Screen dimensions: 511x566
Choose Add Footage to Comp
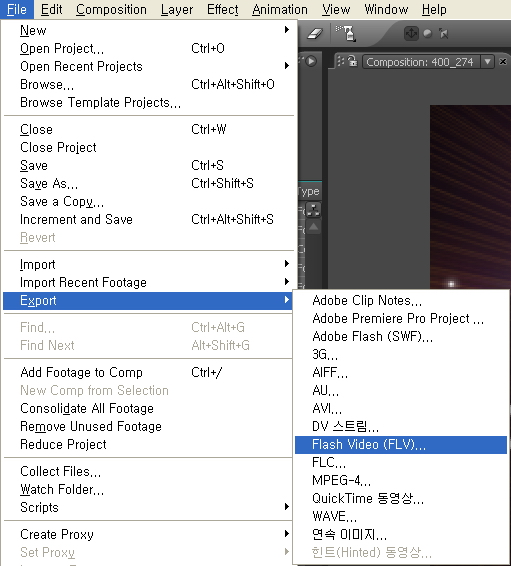148,372
